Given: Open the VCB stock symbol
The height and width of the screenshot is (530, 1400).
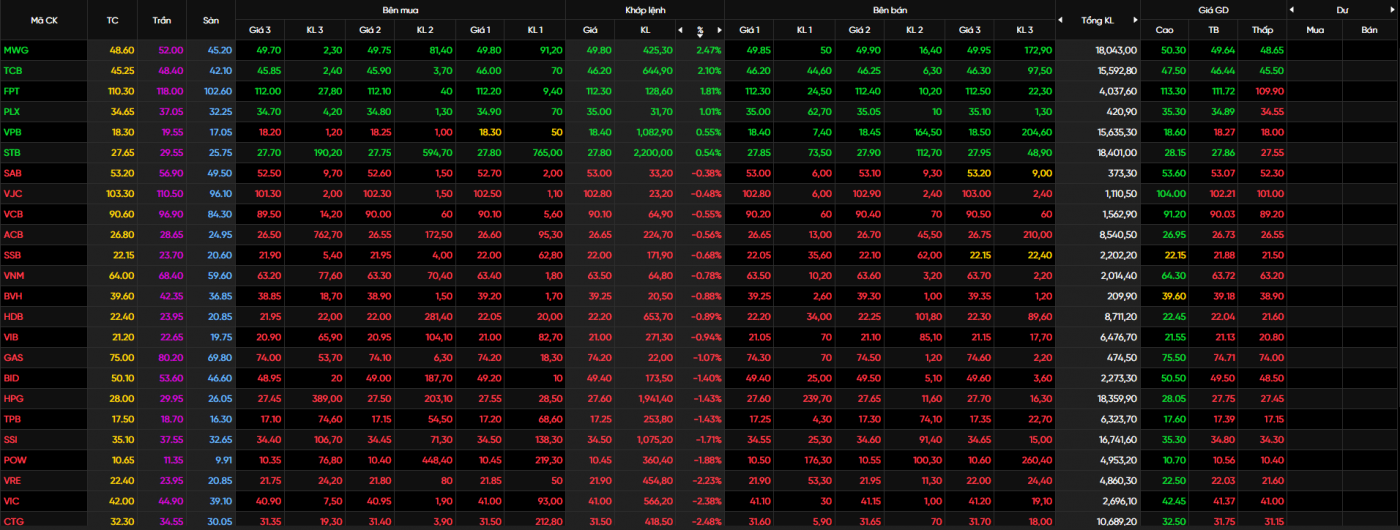Looking at the screenshot, I should pyautogui.click(x=13, y=214).
